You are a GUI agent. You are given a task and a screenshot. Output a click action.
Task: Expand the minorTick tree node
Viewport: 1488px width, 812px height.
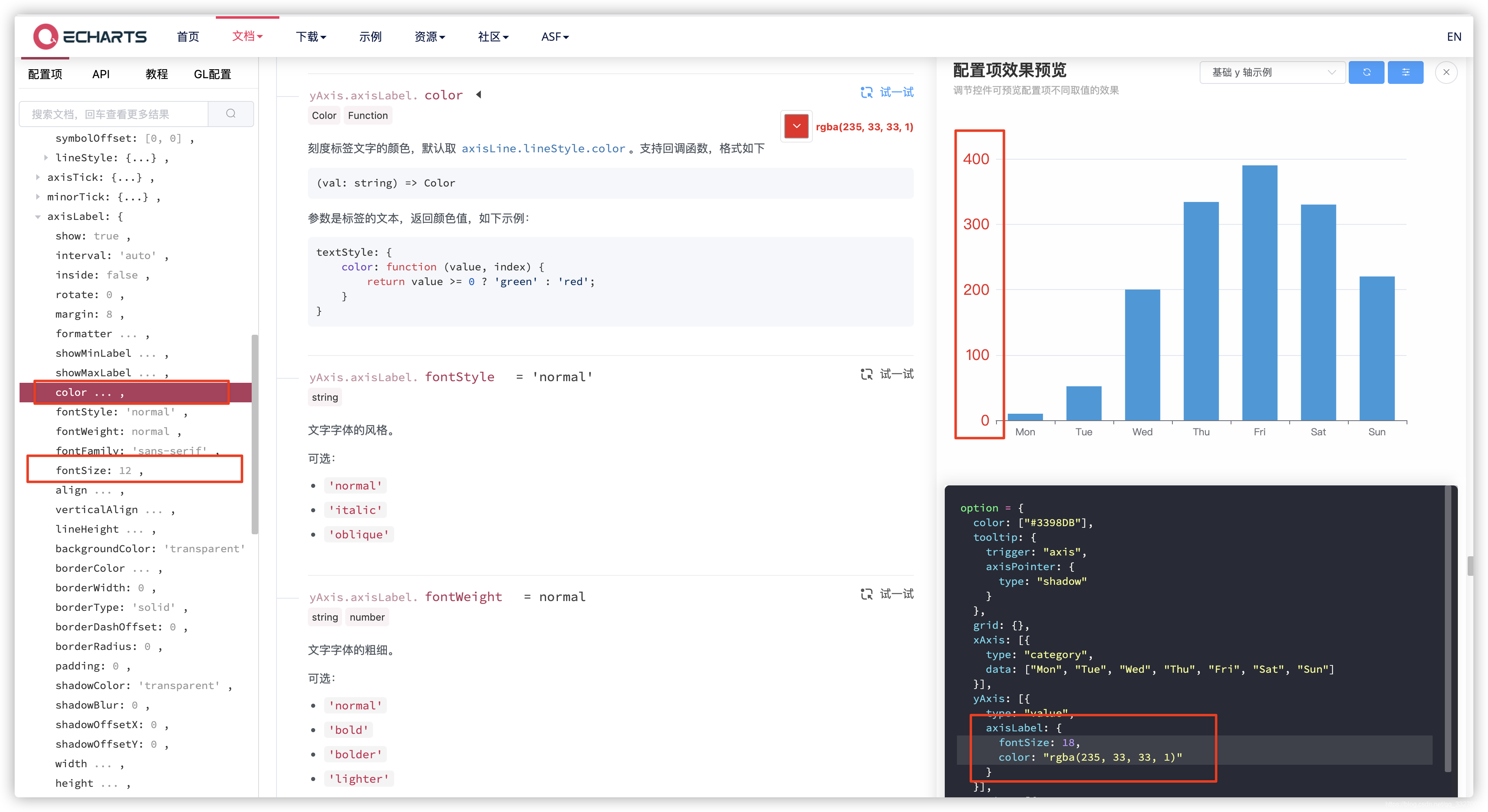click(x=37, y=197)
